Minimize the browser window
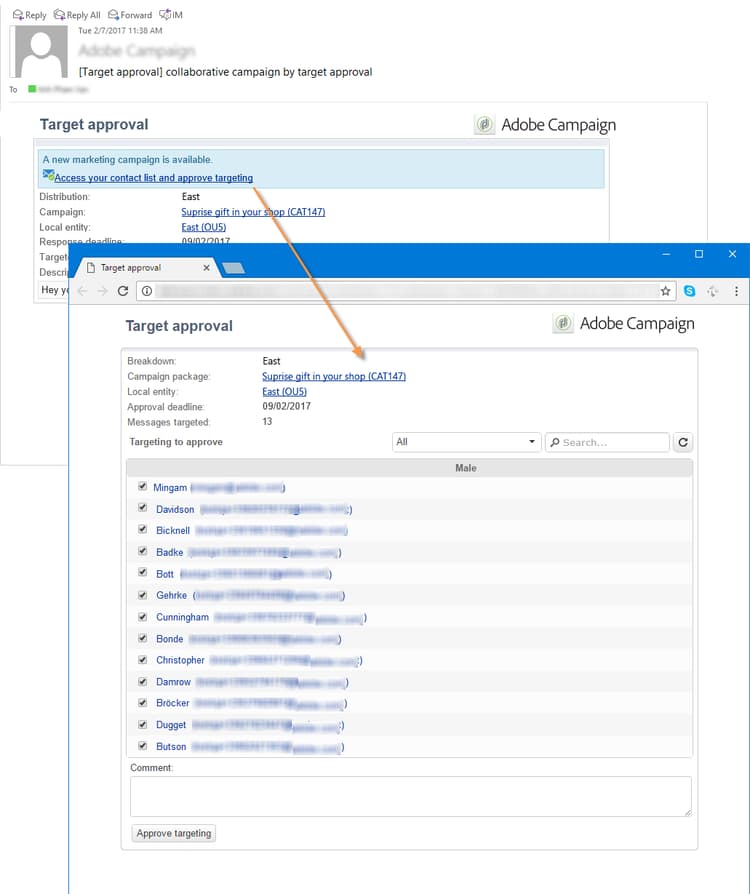The image size is (750, 894). pos(666,254)
